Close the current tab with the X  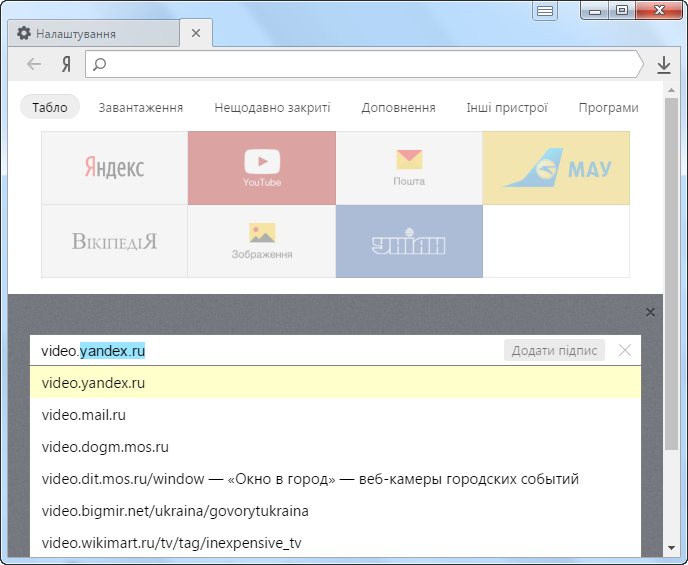pyautogui.click(x=196, y=33)
